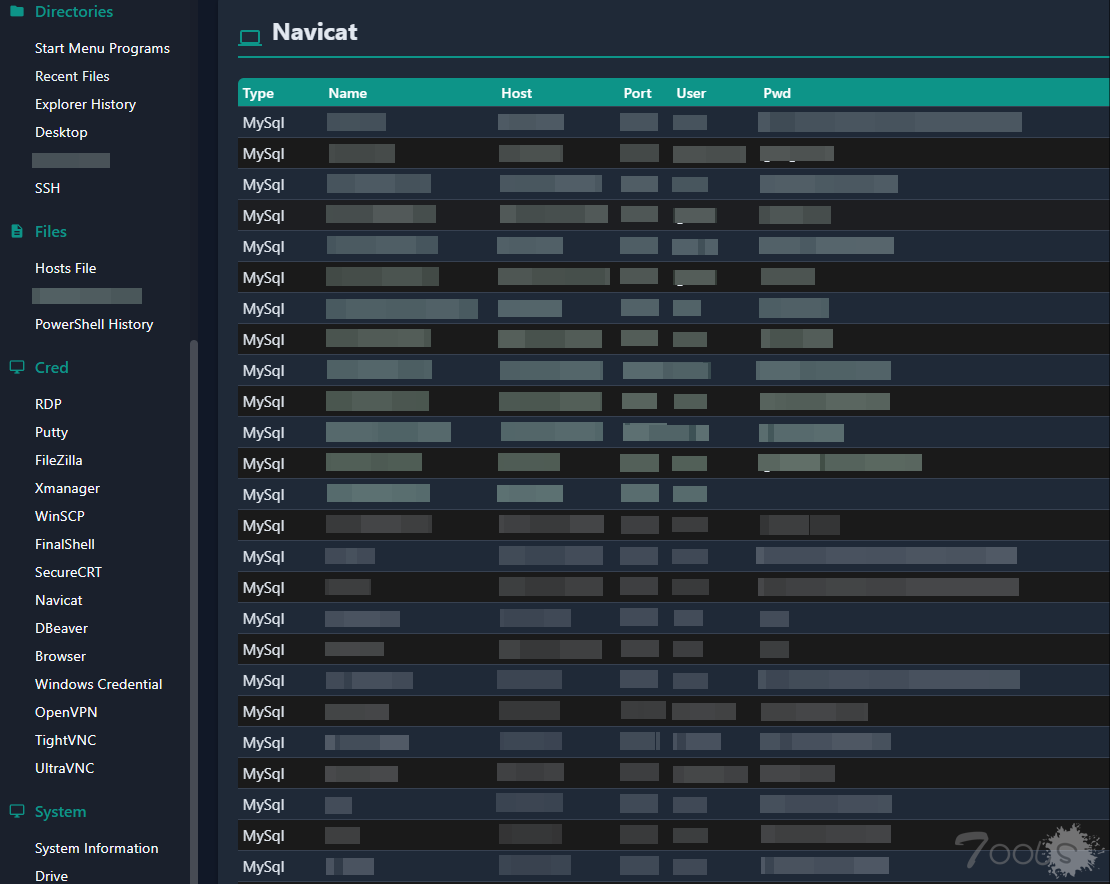The height and width of the screenshot is (884, 1110).
Task: Click the Pwd column header
Action: [x=777, y=93]
